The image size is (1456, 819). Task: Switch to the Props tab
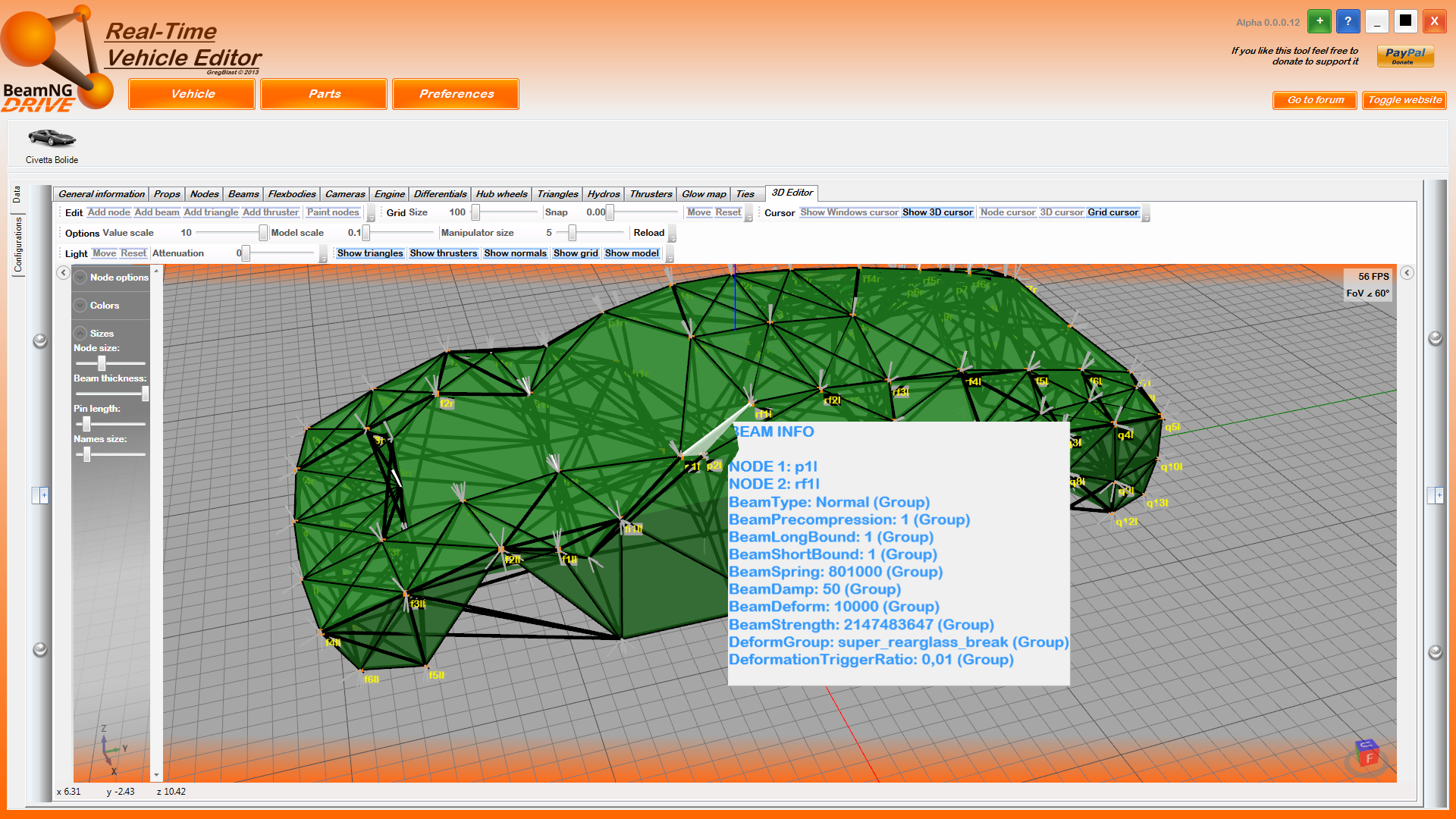167,194
